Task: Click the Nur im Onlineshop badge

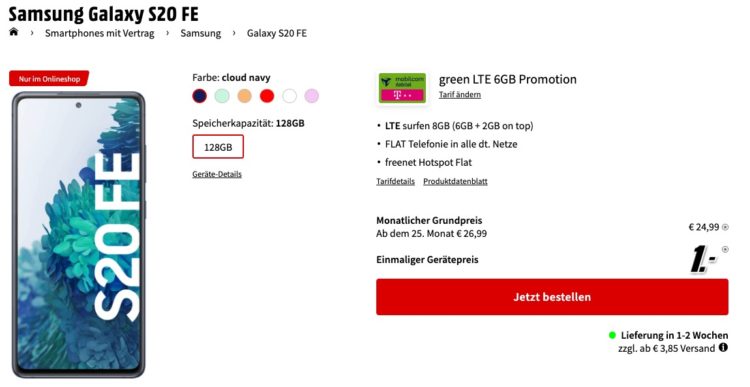Action: point(49,79)
